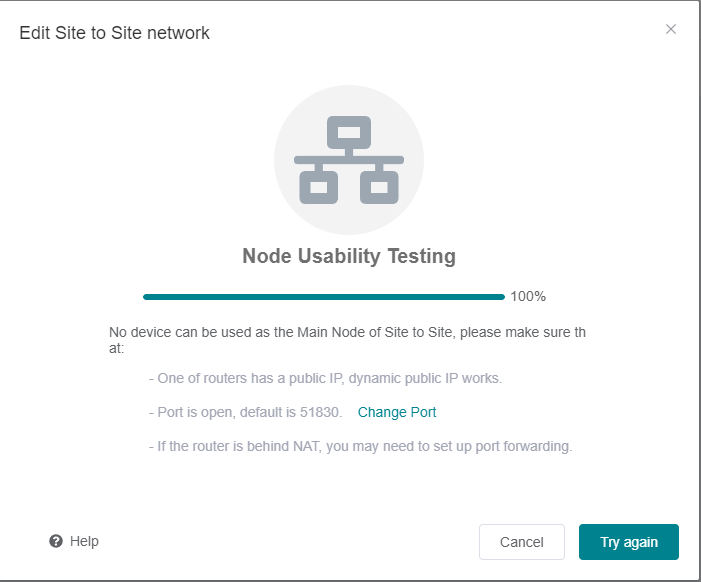Click the bottom-right node of the topology icon
The width and height of the screenshot is (701, 582).
point(379,186)
